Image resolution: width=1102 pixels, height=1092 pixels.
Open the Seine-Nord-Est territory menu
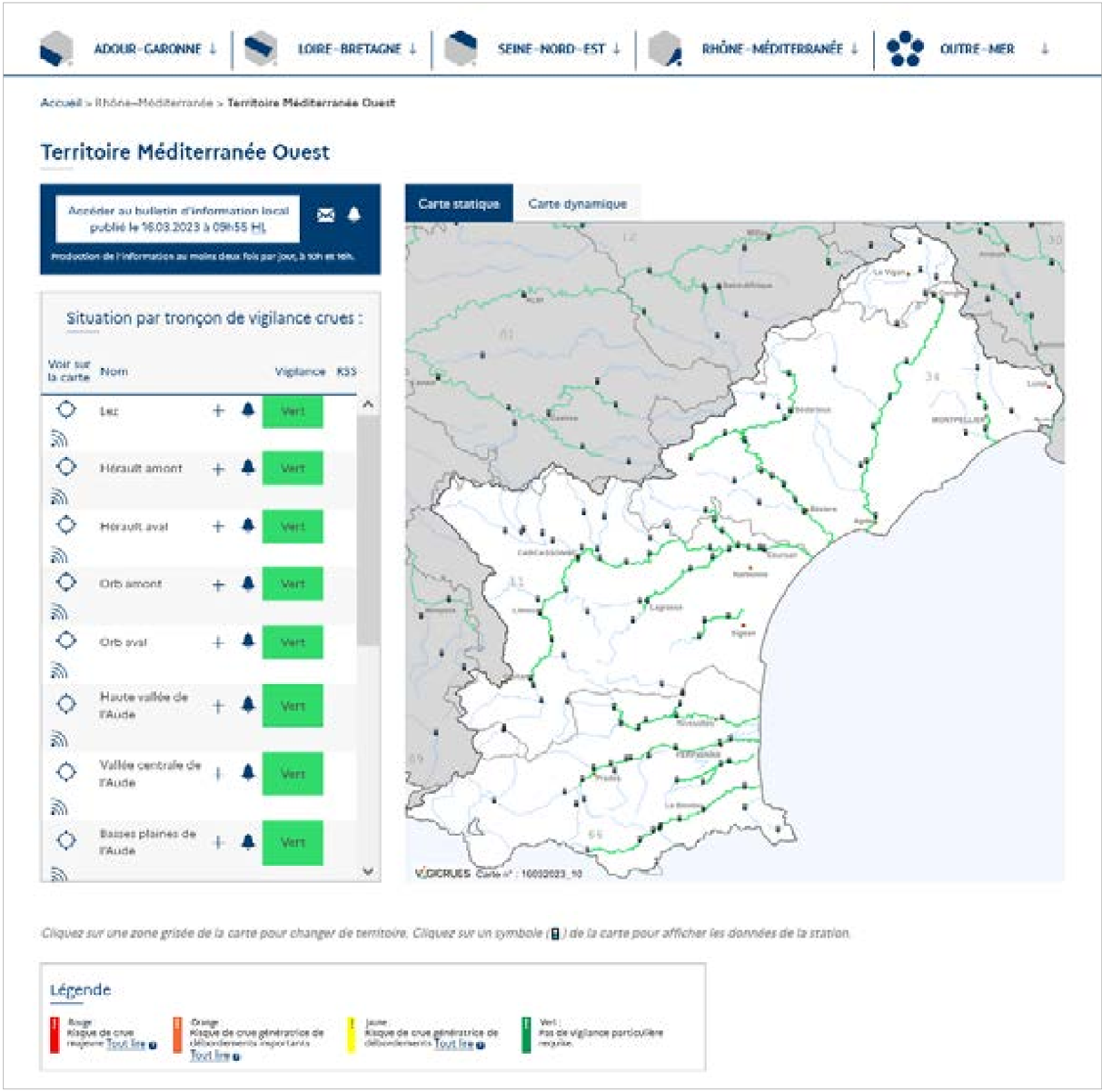[558, 49]
